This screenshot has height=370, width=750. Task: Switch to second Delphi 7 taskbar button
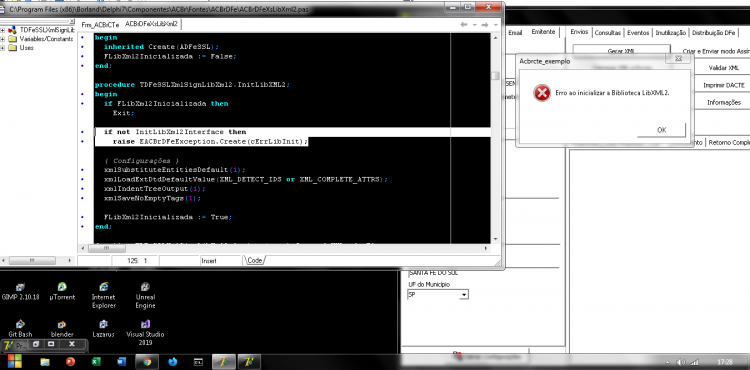coord(249,362)
